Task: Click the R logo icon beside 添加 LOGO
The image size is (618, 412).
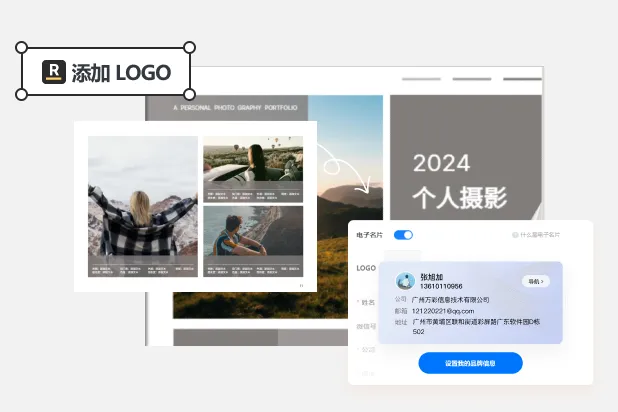Action: [54, 72]
